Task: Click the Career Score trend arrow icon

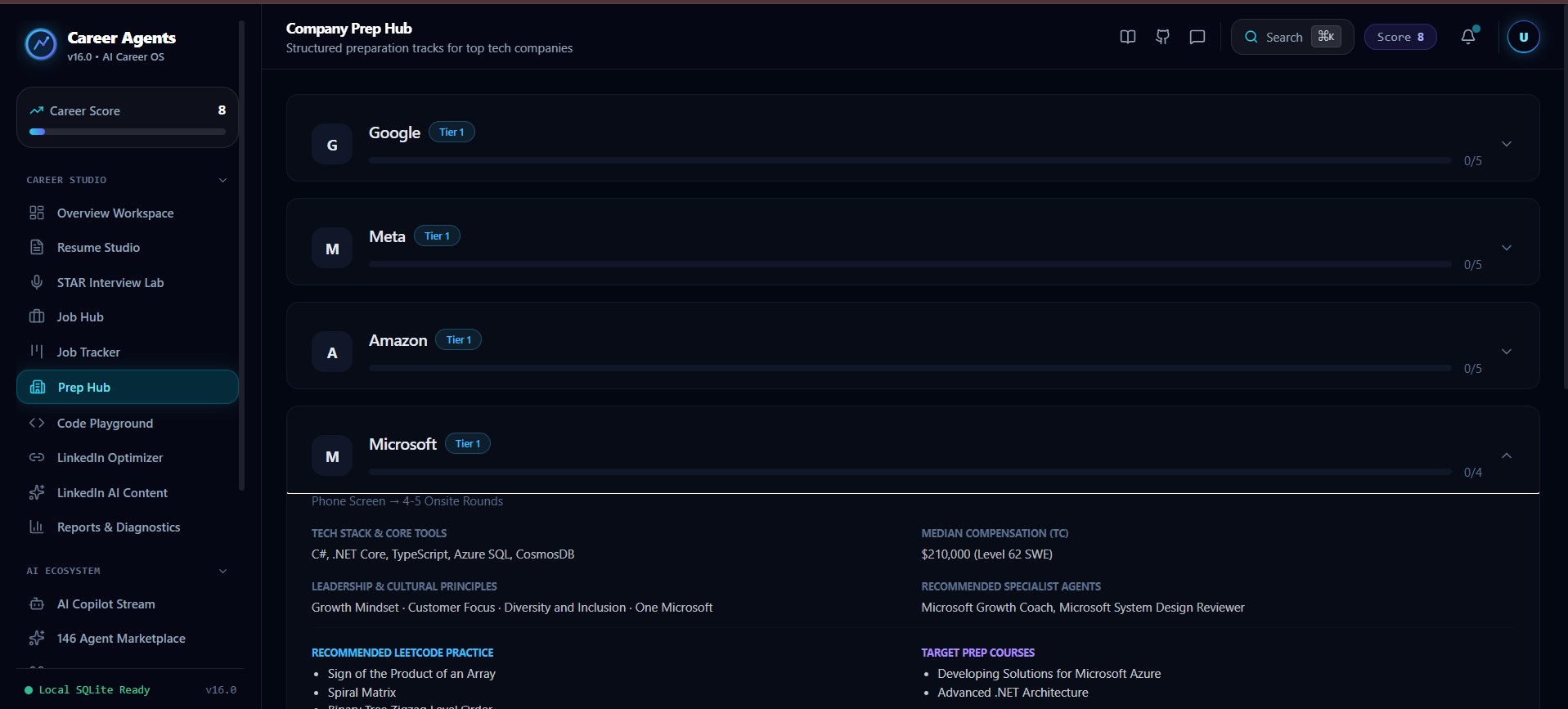Action: tap(37, 110)
